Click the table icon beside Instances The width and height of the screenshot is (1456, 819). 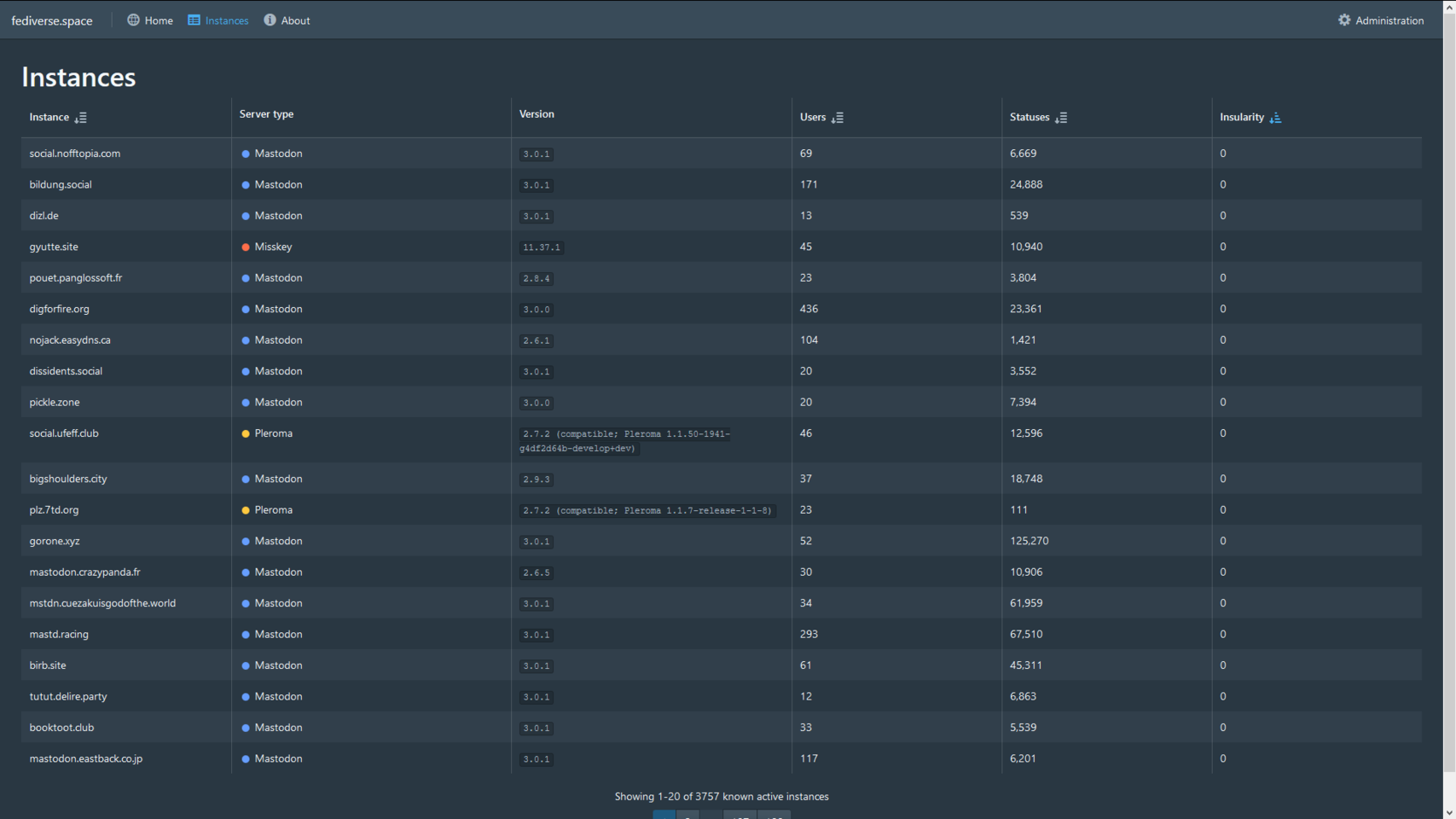point(194,20)
